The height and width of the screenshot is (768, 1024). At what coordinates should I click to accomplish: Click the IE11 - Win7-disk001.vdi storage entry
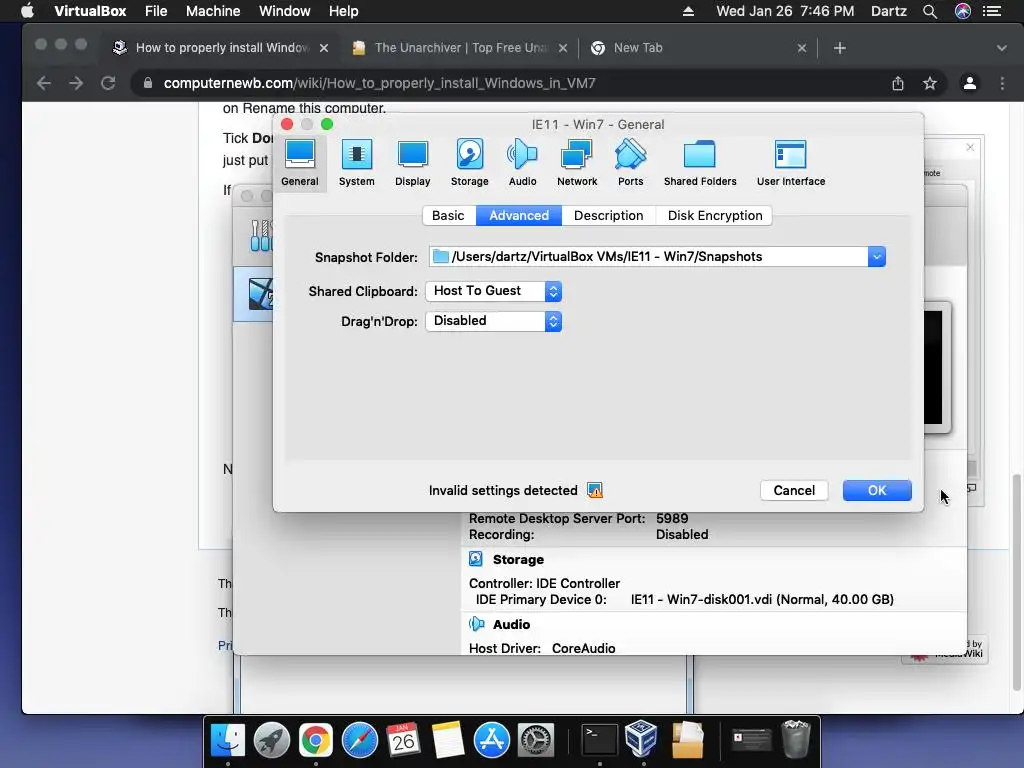click(762, 600)
